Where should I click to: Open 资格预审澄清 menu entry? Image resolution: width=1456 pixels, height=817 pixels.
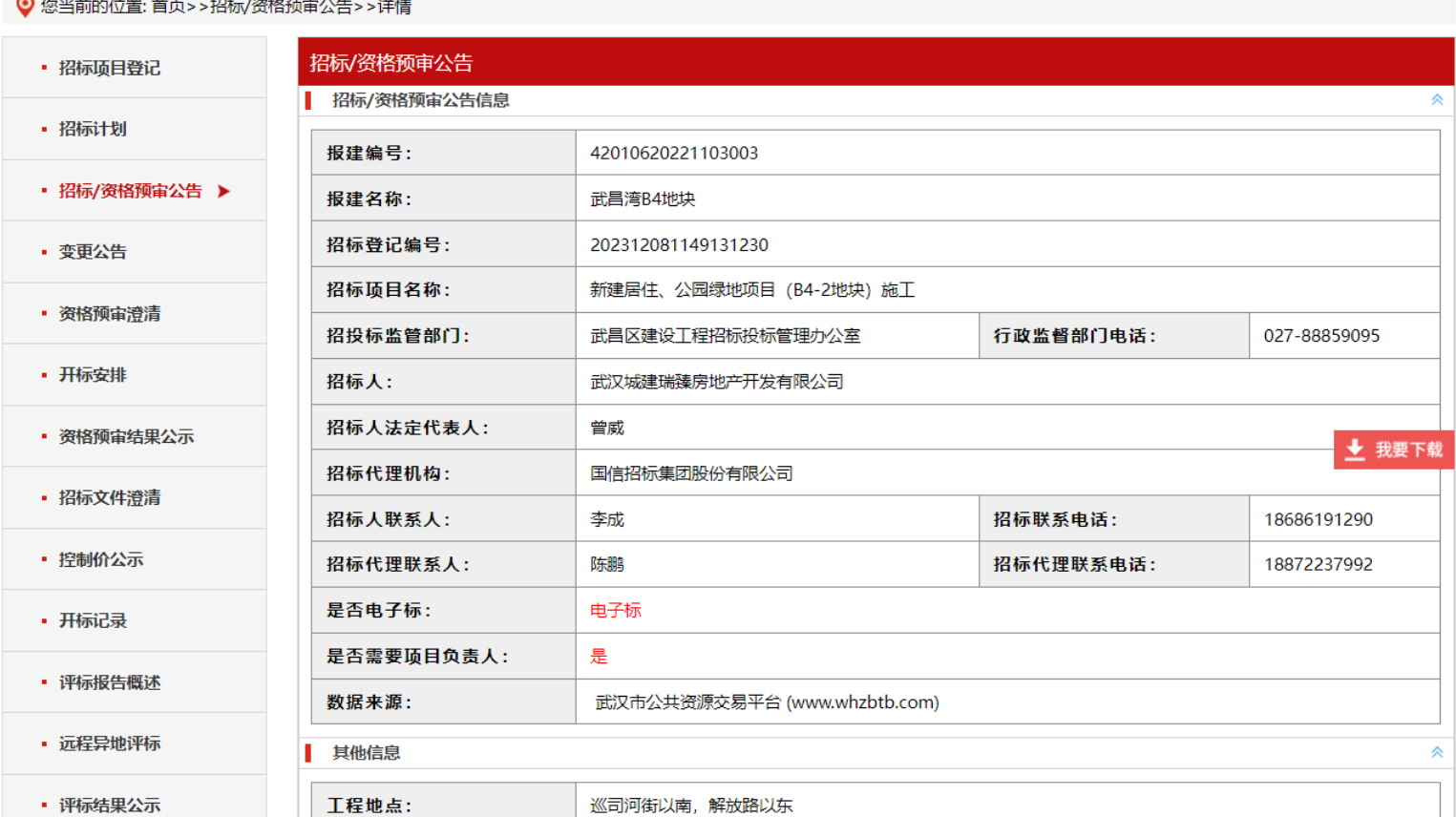point(109,314)
